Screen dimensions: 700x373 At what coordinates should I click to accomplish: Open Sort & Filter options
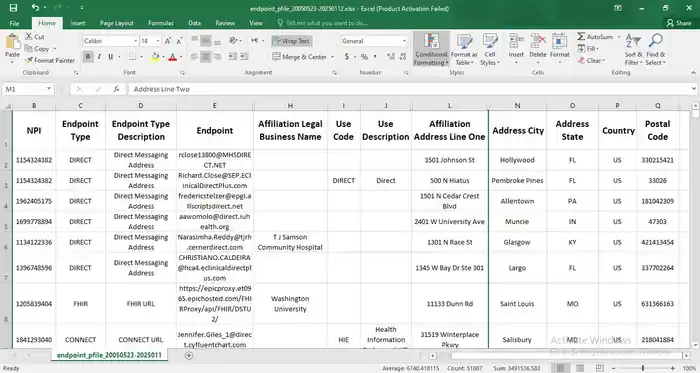633,50
